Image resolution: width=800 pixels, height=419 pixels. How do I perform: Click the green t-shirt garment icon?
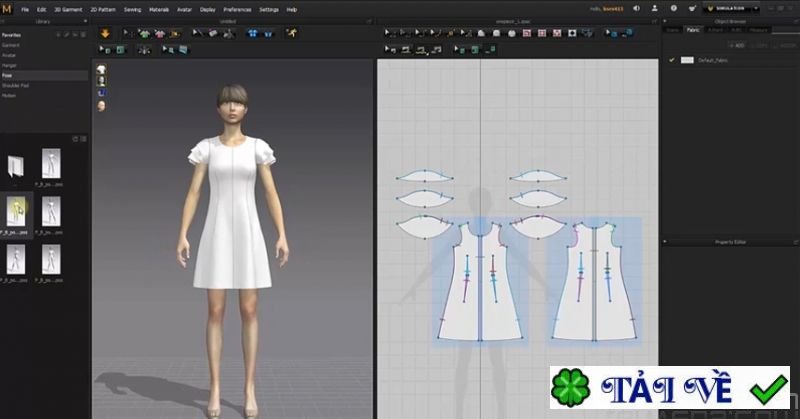145,33
